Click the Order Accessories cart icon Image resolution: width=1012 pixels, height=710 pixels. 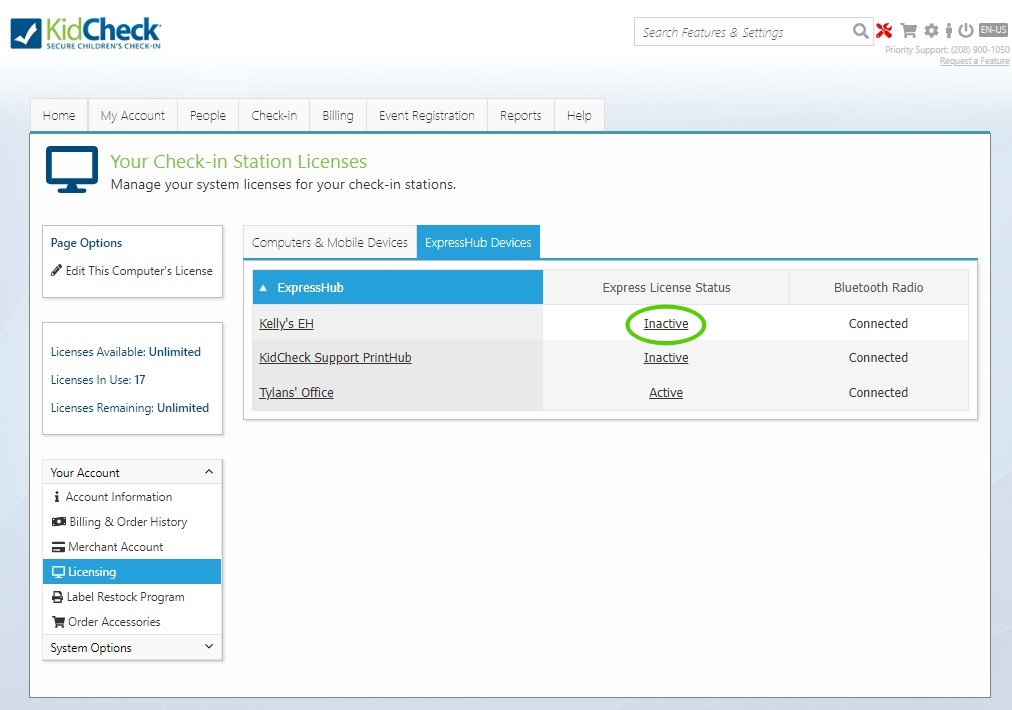pos(58,622)
